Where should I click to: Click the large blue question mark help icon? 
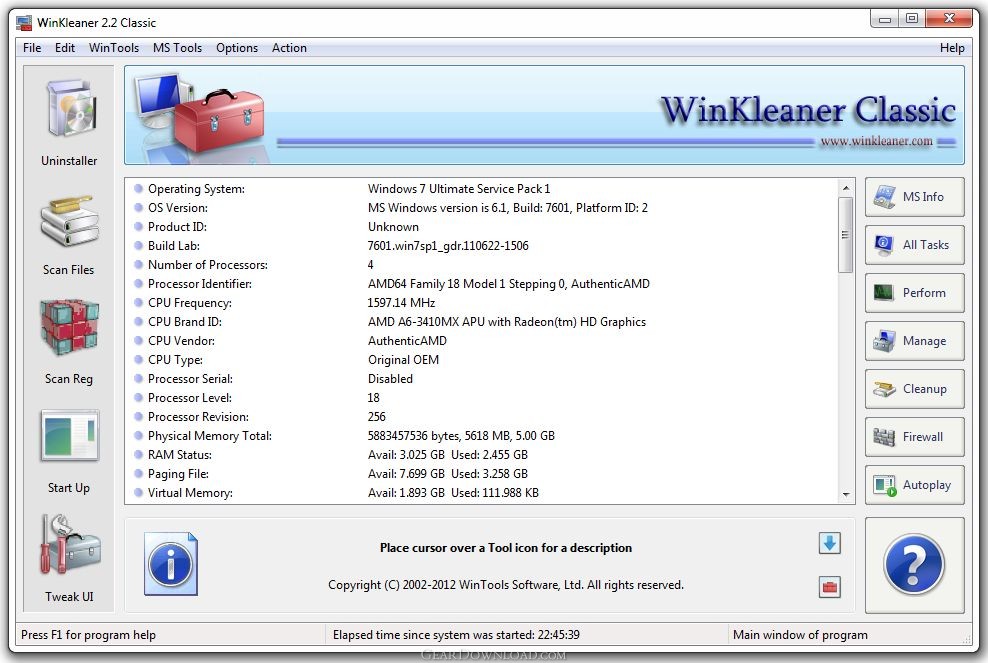coord(914,565)
